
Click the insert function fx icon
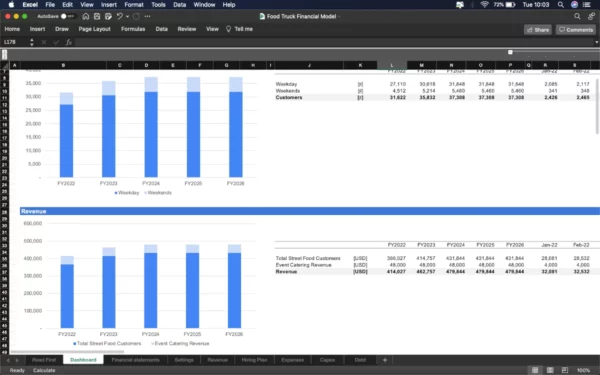(x=68, y=42)
